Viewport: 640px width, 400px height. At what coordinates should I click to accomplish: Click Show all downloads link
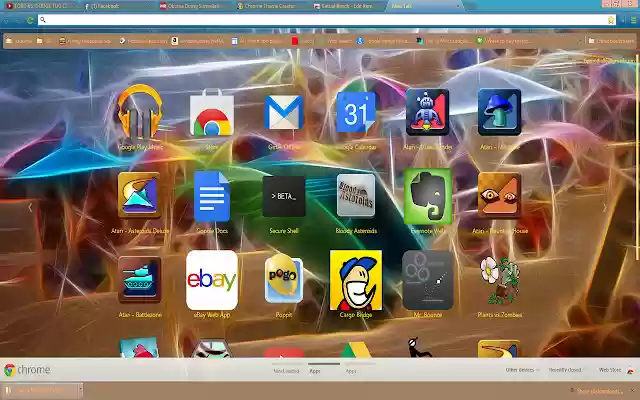pos(598,391)
